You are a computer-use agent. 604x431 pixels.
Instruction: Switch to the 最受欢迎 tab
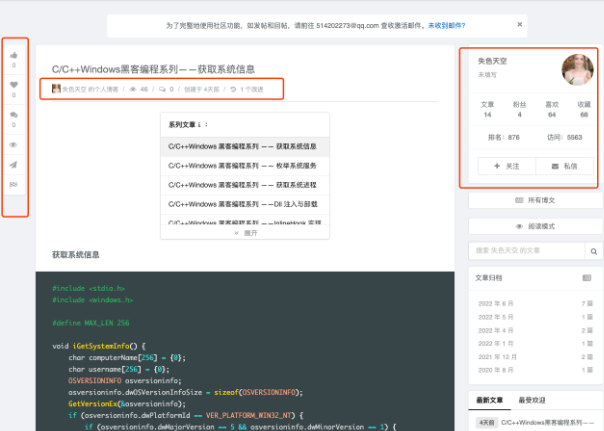532,400
